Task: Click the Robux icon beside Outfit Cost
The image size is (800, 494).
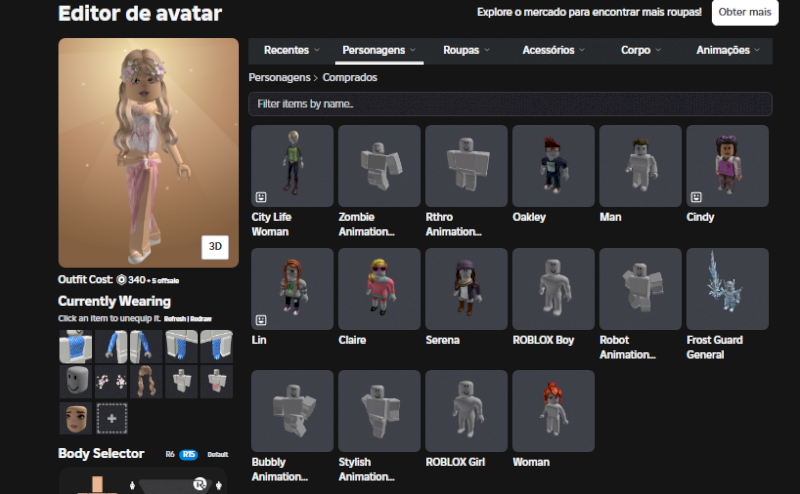Action: click(121, 280)
